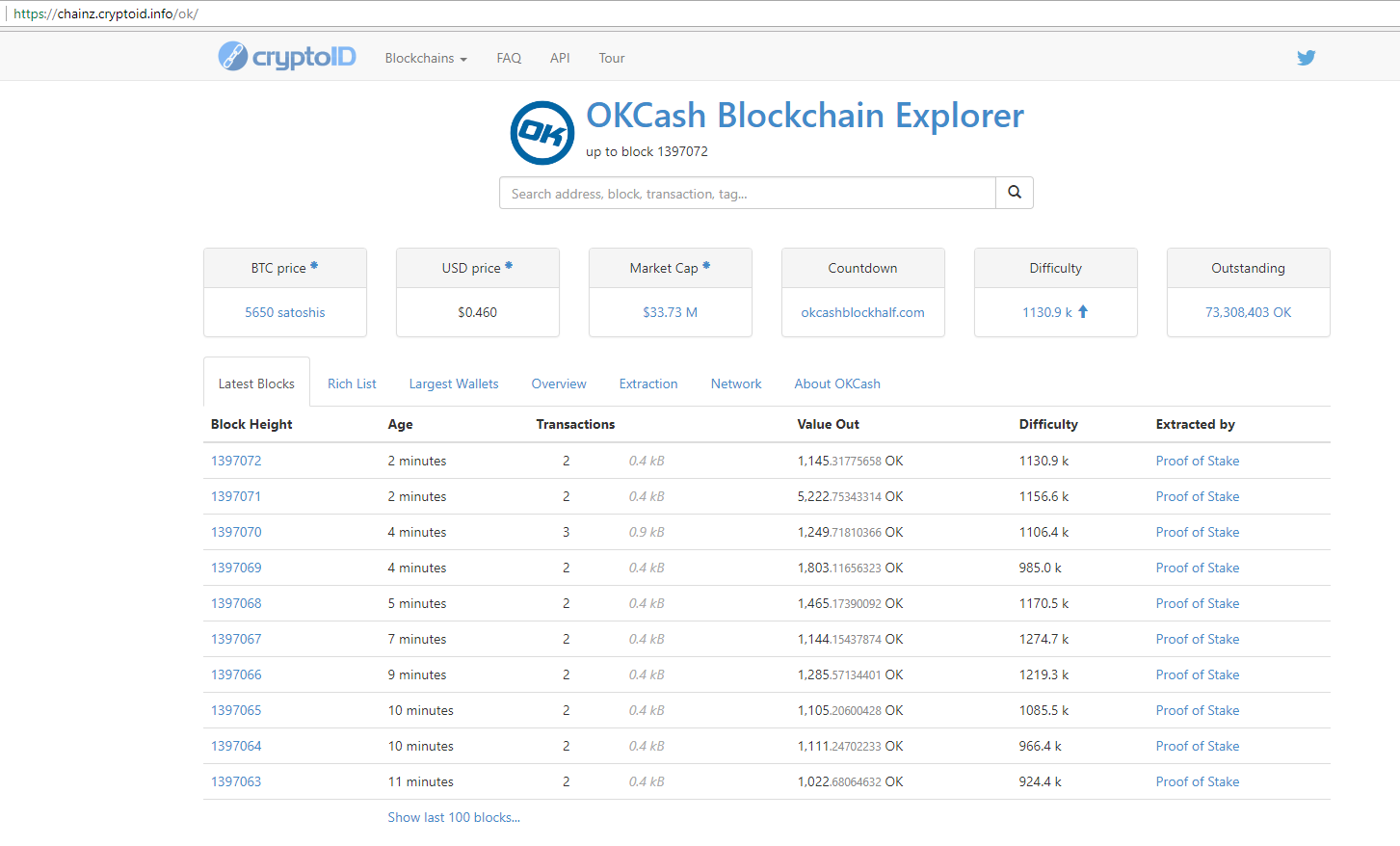Click the 1274.7 k difficulty cell

pos(1044,639)
